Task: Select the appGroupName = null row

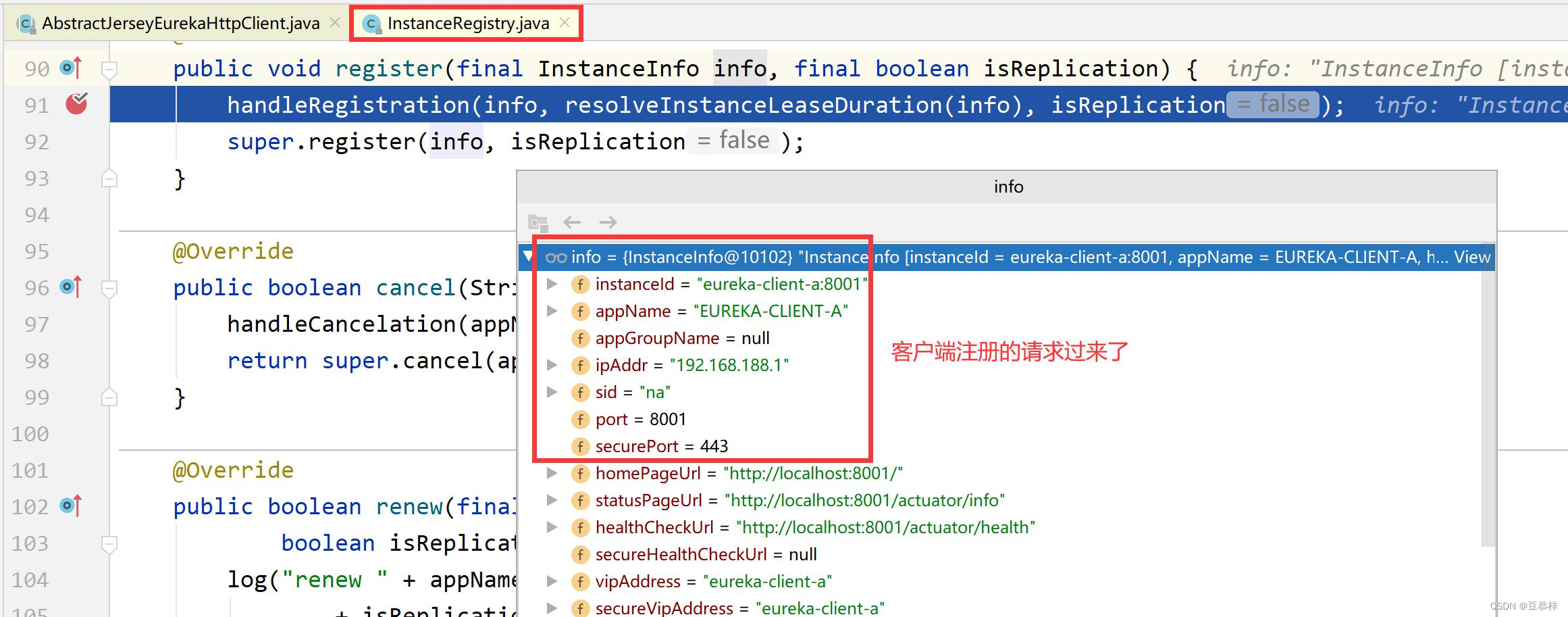Action: [x=999, y=338]
